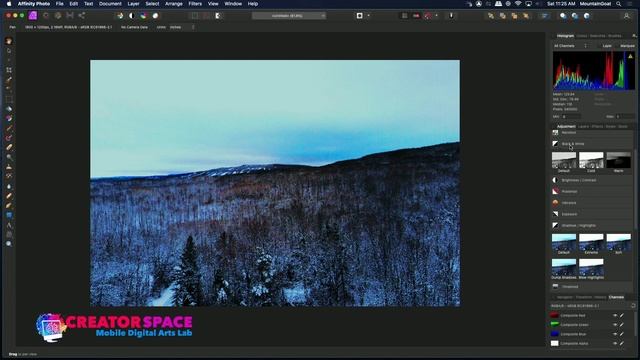Edit the Composite Green channel (pencil icon)
This screenshot has width=640, height=360.
click(x=622, y=325)
